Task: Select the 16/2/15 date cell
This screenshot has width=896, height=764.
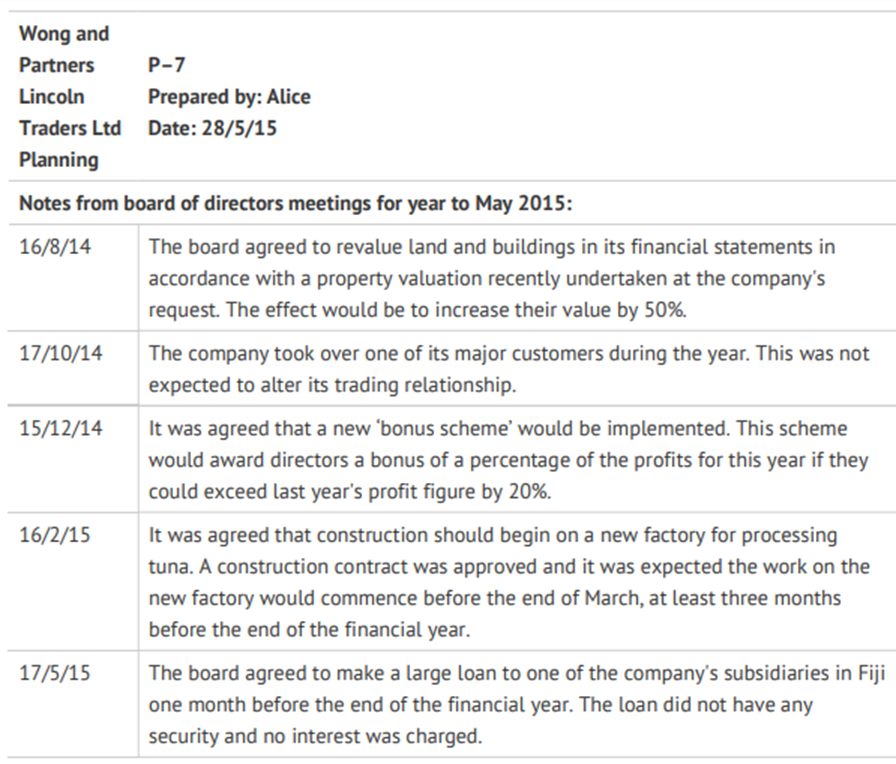Action: 55,535
